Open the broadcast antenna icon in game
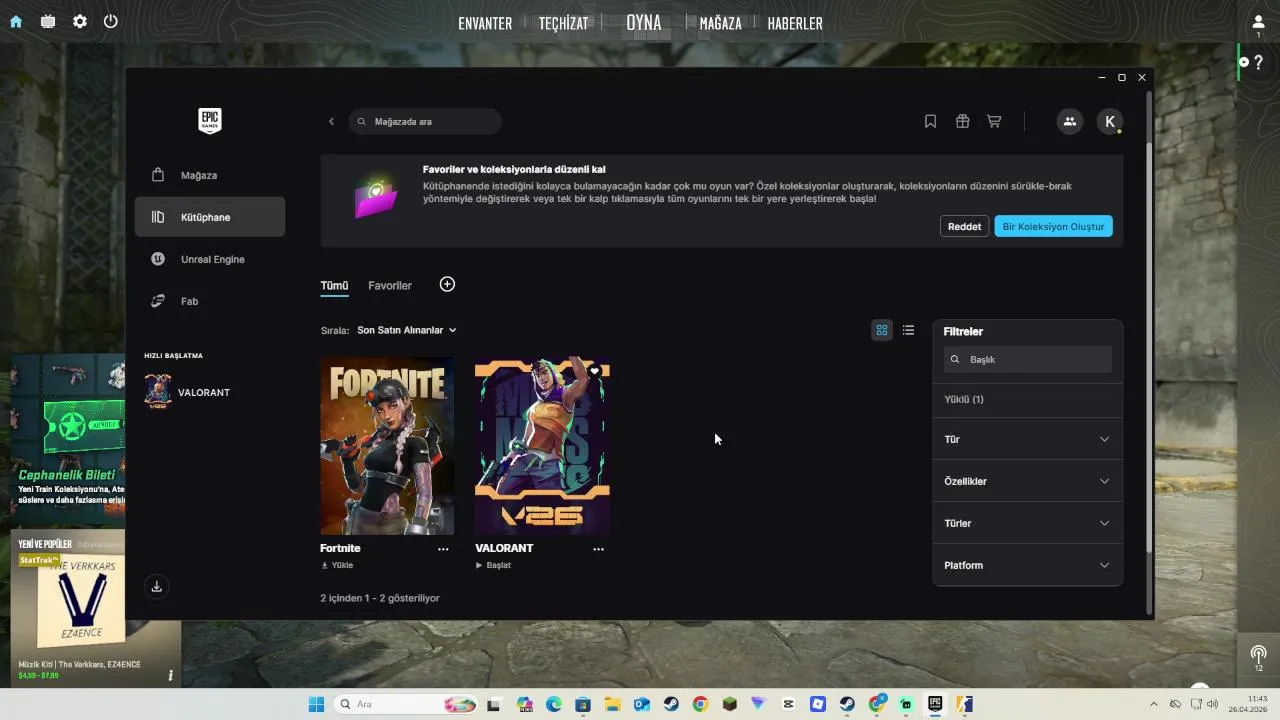1280x720 pixels. [x=1258, y=654]
